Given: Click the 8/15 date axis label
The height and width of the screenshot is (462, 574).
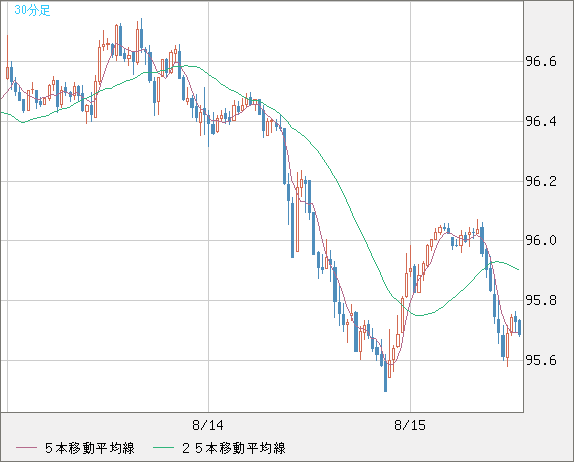Looking at the screenshot, I should click(410, 425).
